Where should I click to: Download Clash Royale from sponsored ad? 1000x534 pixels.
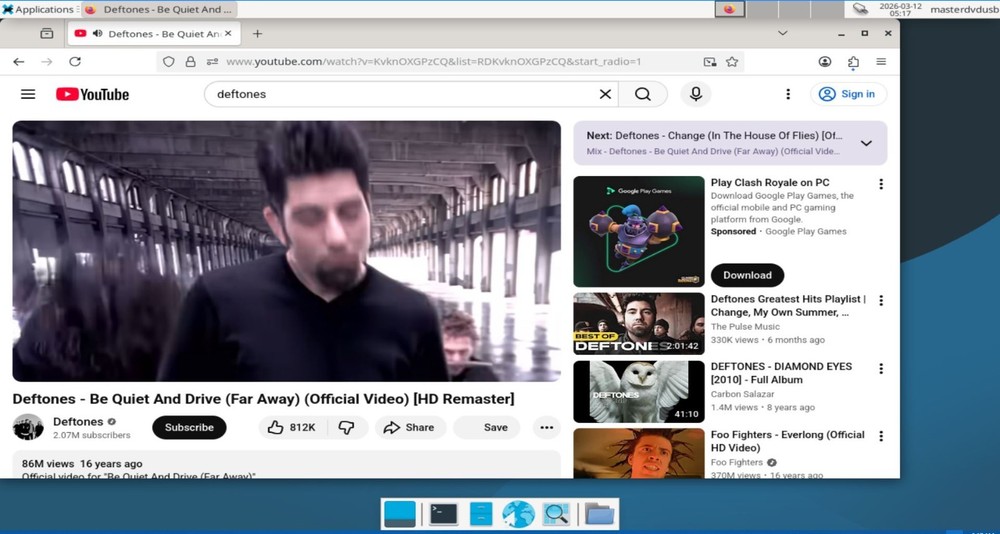[747, 275]
